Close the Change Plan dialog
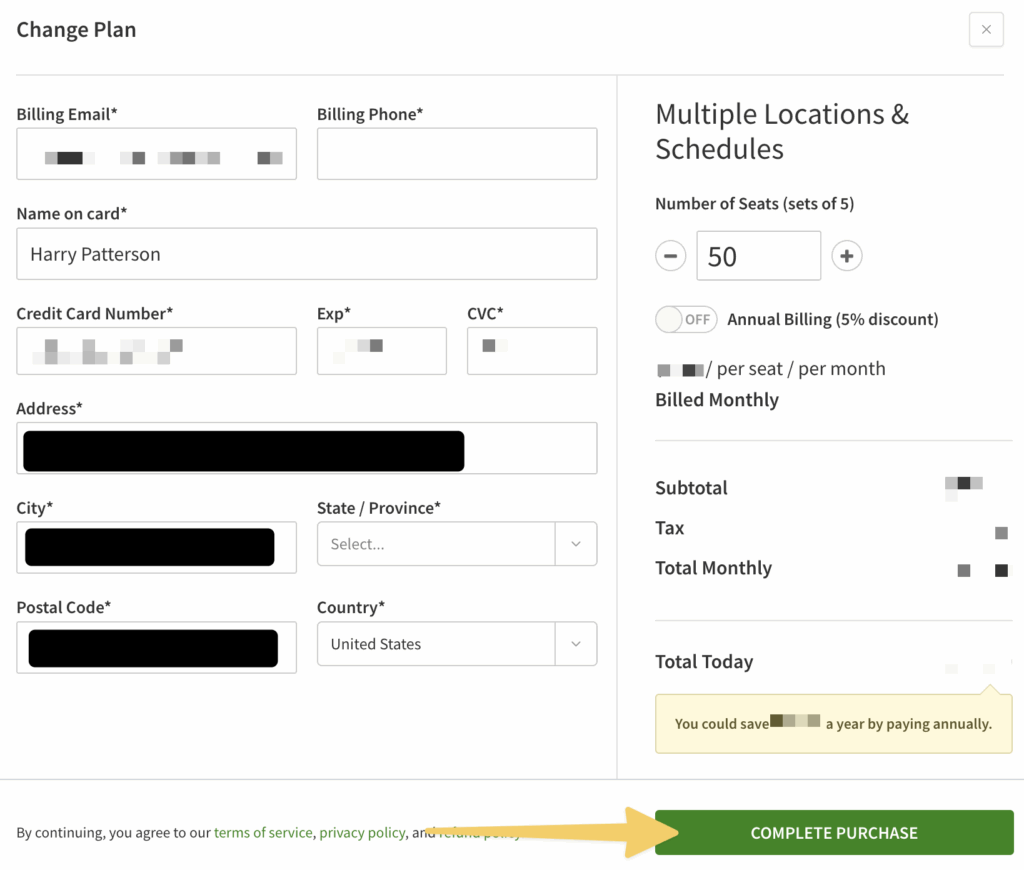 (986, 30)
